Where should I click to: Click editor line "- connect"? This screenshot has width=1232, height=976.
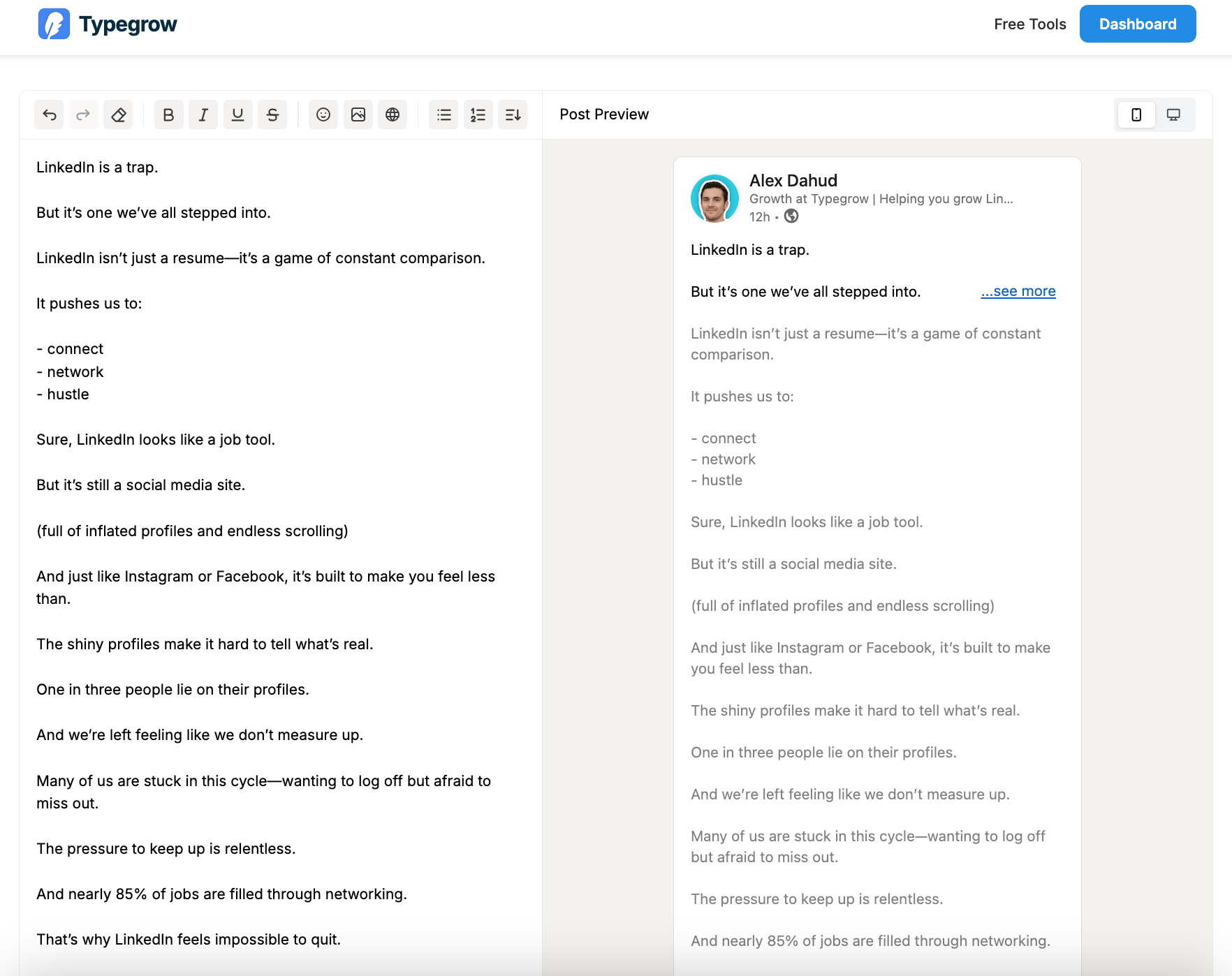click(x=70, y=349)
